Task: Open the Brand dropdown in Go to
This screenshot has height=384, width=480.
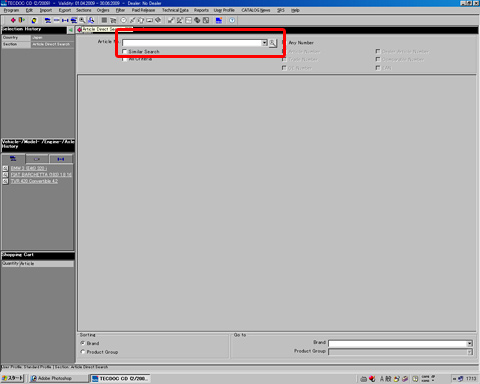Action: pos(469,343)
